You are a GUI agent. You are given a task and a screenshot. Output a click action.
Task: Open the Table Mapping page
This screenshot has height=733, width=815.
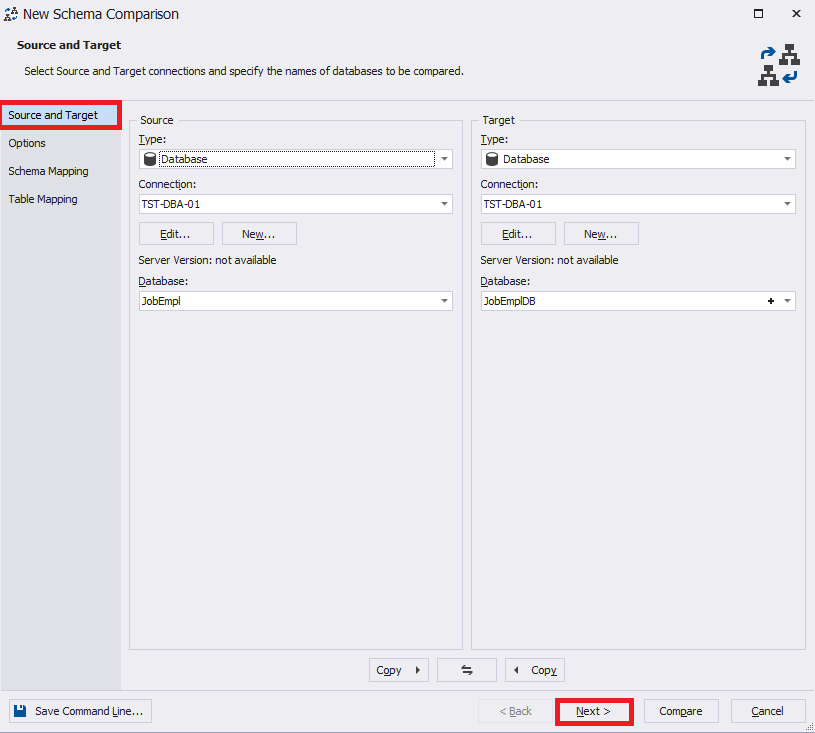pos(45,199)
